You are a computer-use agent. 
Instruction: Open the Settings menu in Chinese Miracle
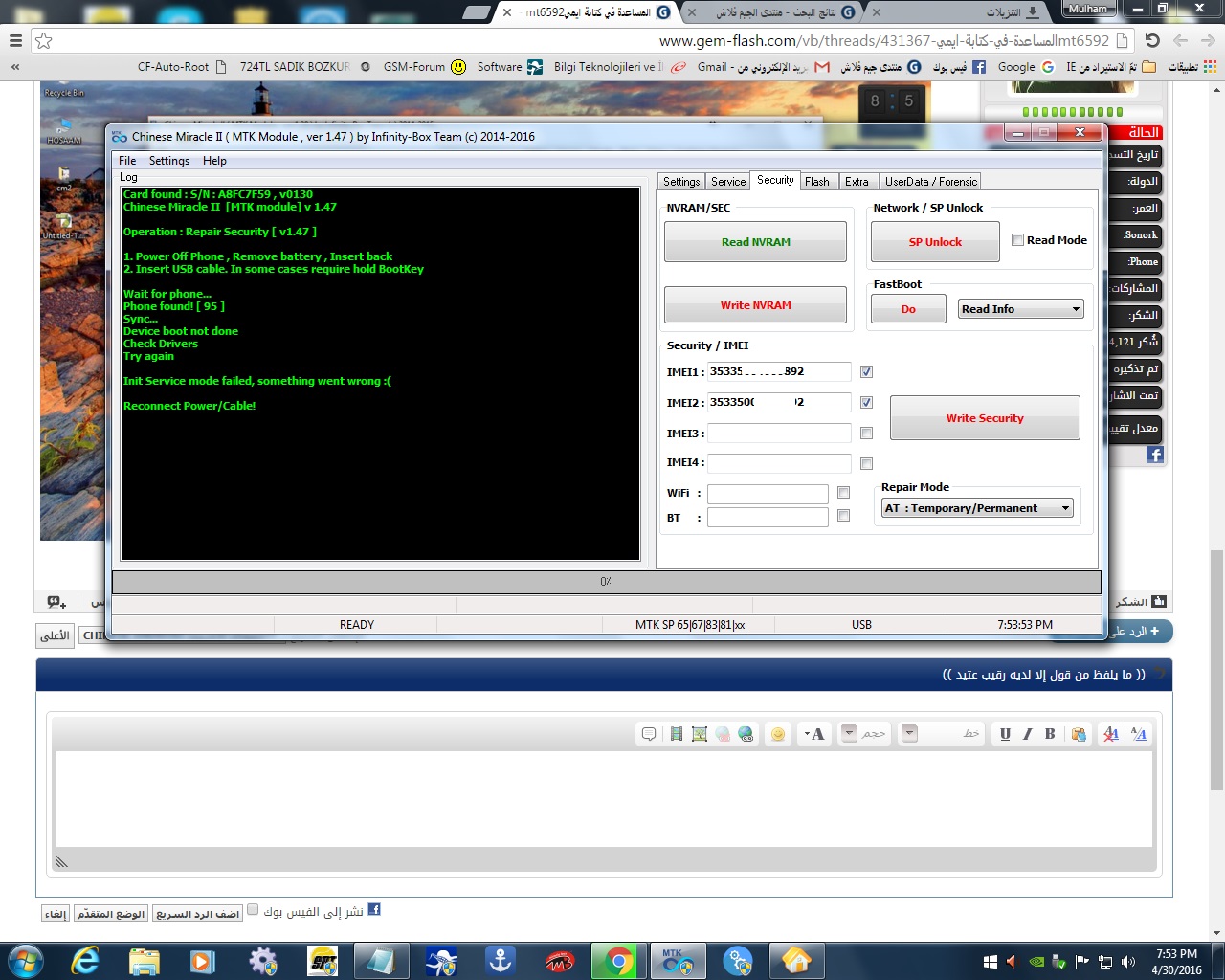click(169, 161)
